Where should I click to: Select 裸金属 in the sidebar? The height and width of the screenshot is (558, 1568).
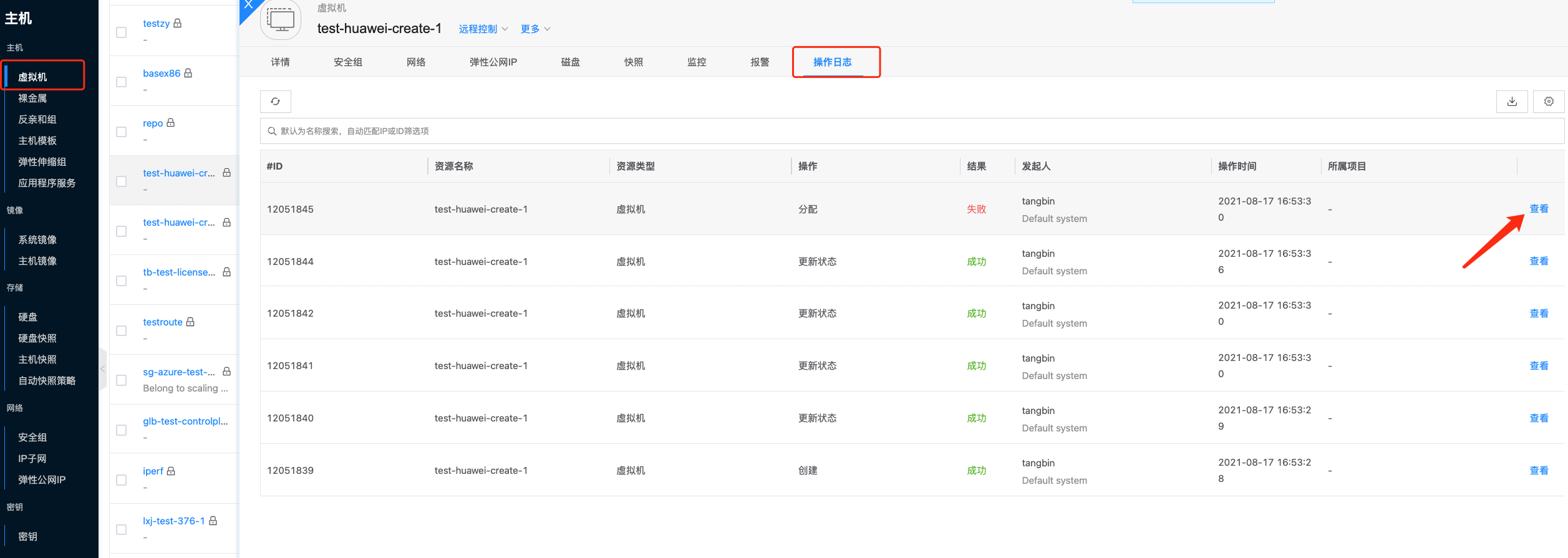coord(32,99)
